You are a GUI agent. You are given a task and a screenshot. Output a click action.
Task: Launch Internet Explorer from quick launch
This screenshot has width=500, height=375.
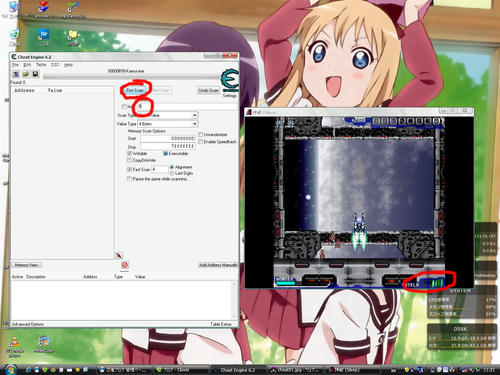(29, 370)
